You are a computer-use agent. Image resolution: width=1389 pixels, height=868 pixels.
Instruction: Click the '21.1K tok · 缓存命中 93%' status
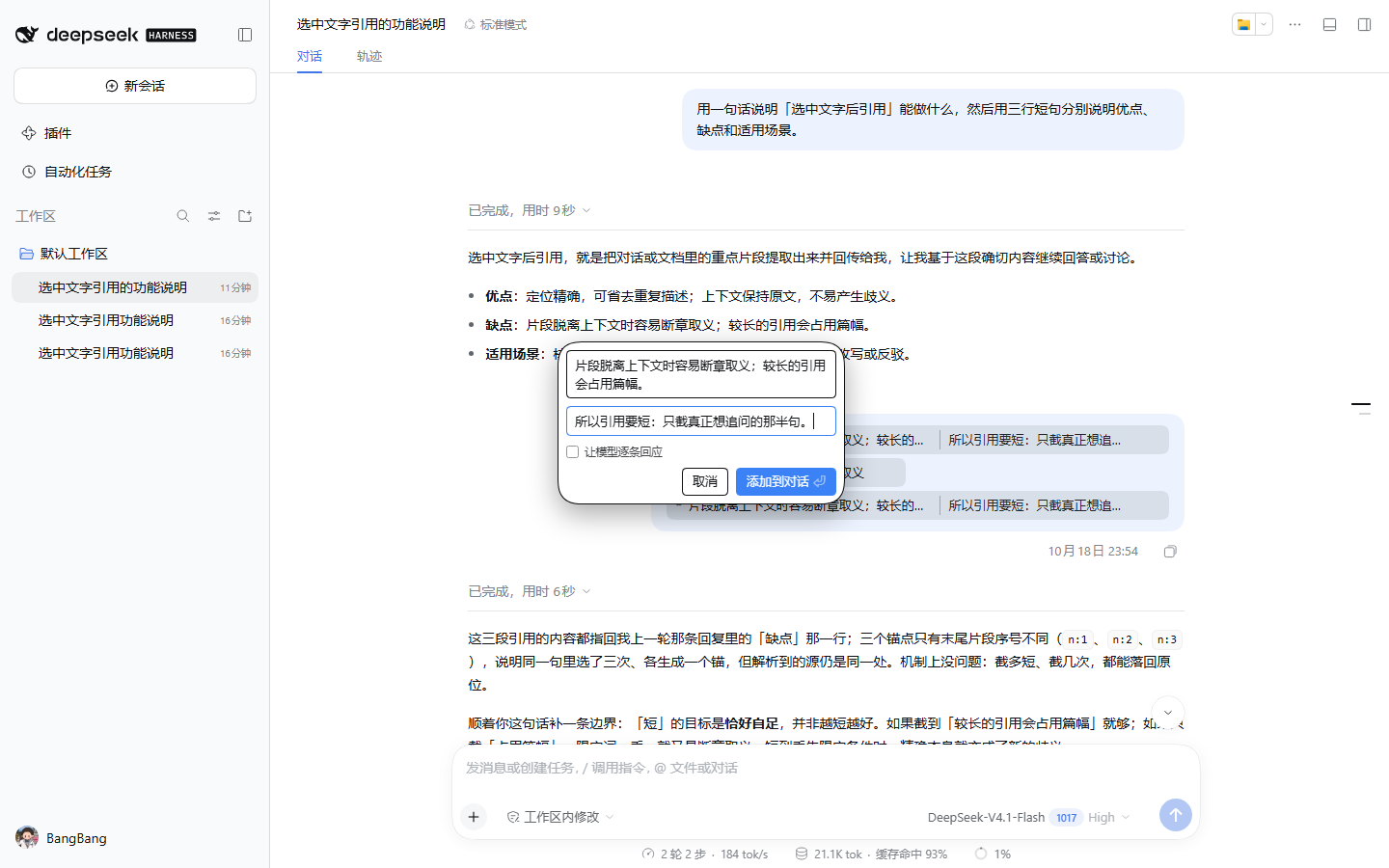pyautogui.click(x=871, y=854)
